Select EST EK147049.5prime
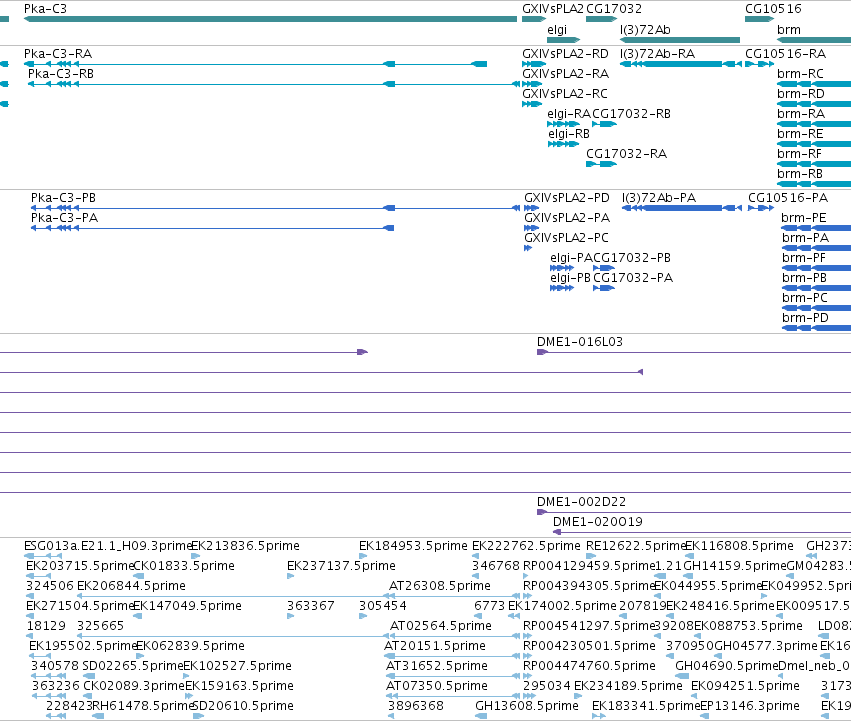 coord(137,616)
